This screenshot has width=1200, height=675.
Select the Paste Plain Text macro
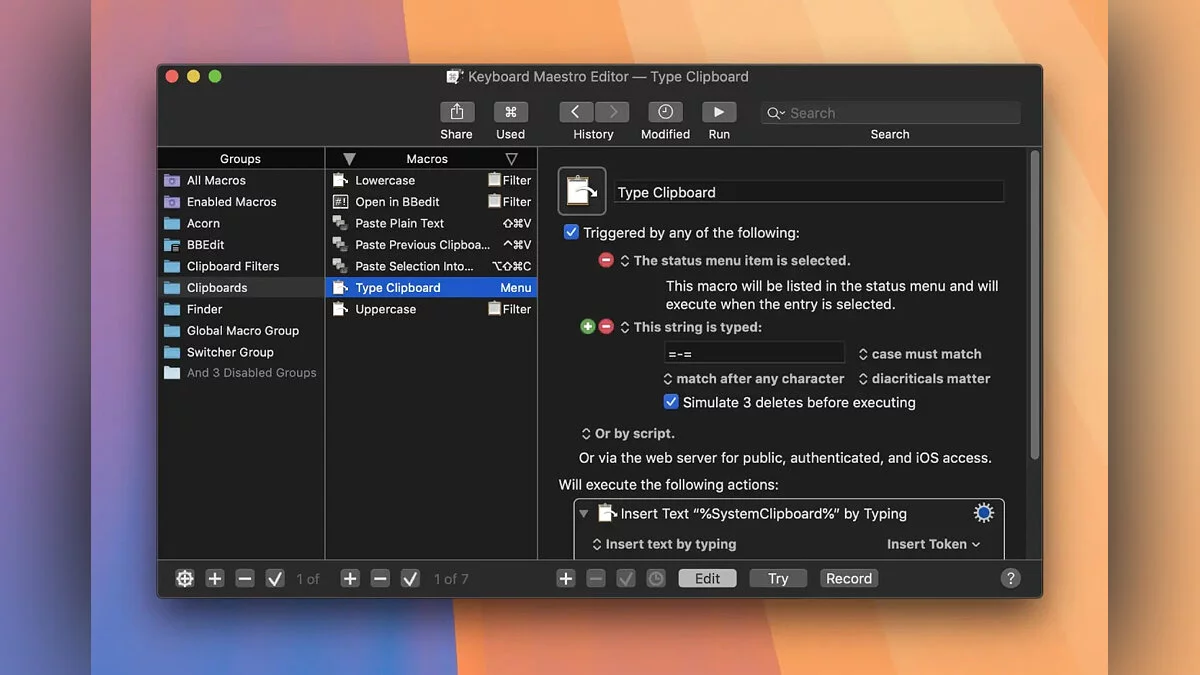pyautogui.click(x=399, y=223)
